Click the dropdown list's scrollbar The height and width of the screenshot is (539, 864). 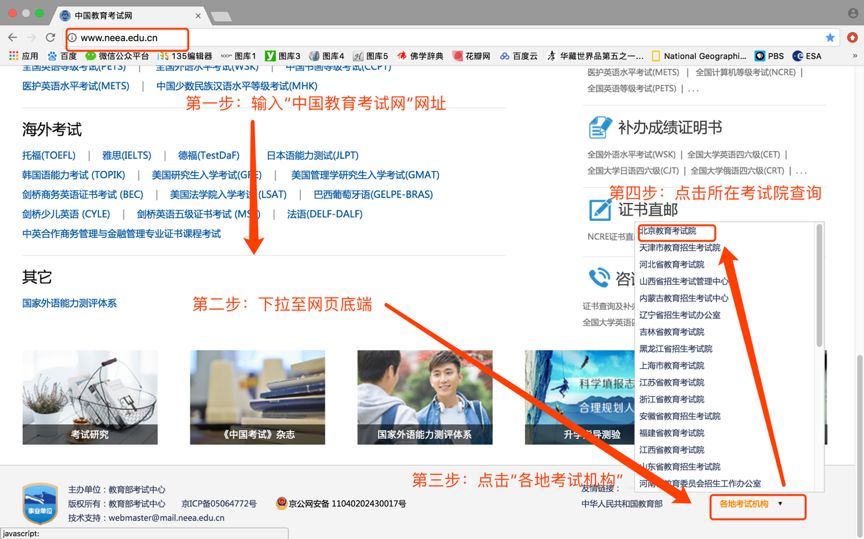(x=819, y=285)
